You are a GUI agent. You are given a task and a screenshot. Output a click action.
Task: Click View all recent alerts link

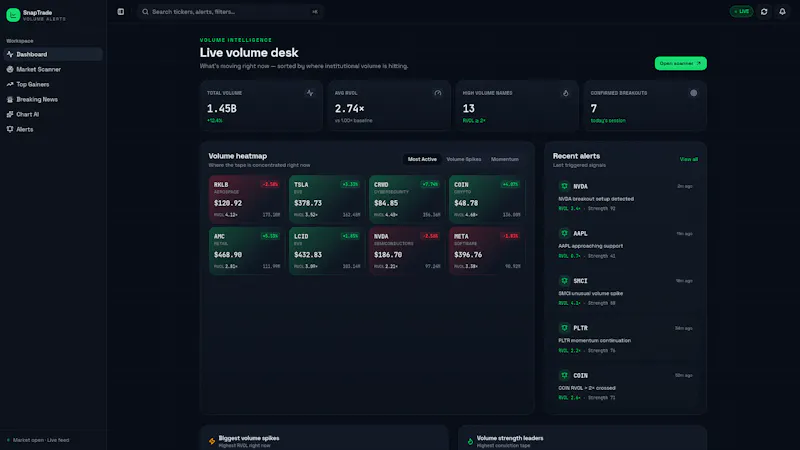688,159
